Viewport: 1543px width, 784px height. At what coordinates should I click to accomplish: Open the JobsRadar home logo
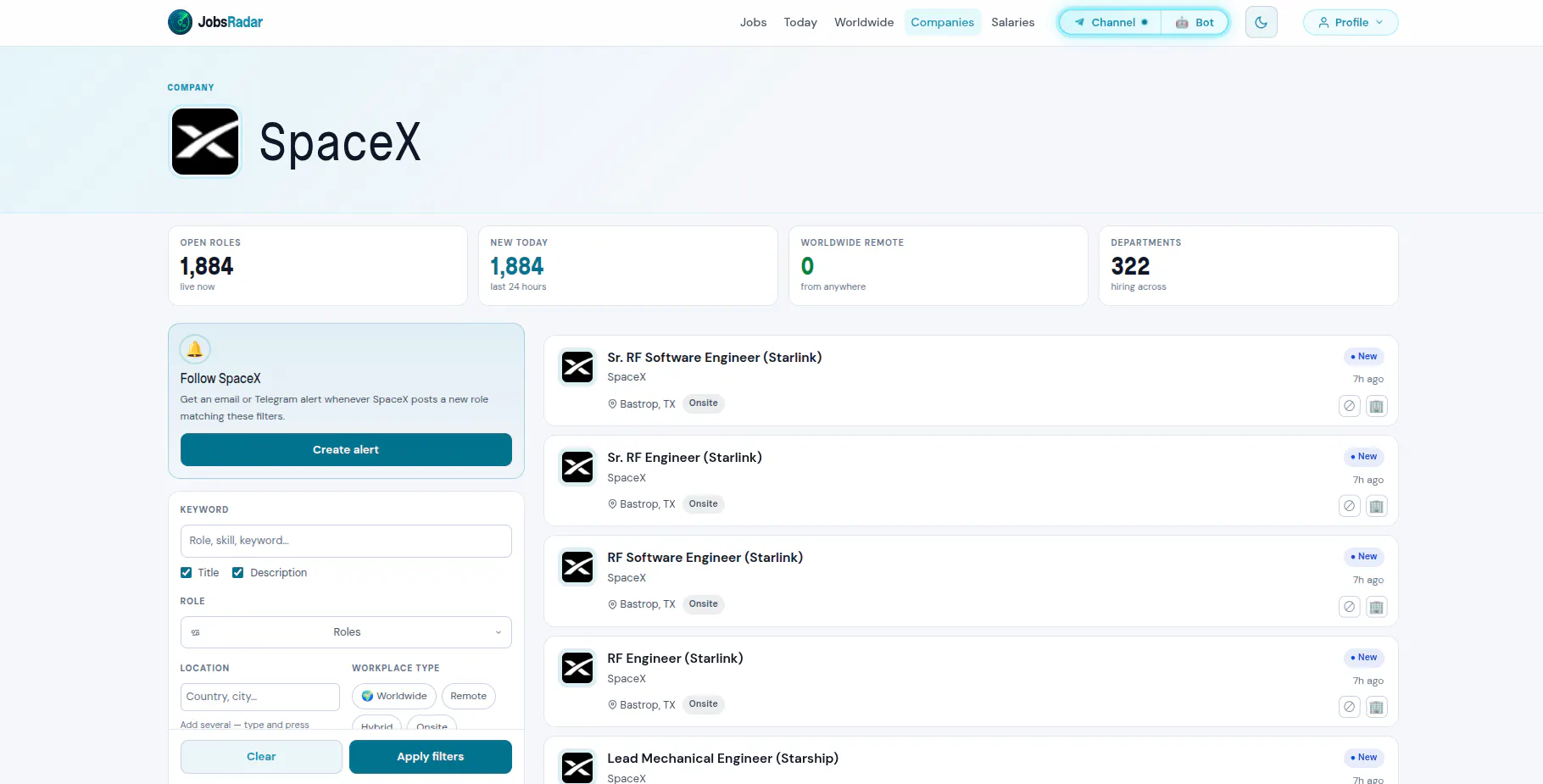215,22
